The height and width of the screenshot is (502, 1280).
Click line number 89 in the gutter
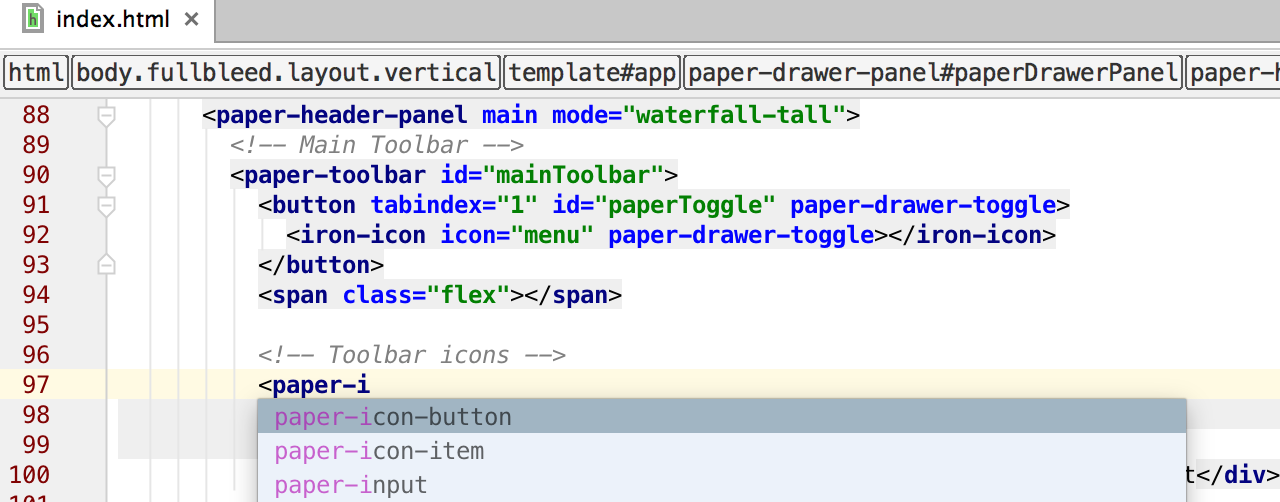coord(35,145)
